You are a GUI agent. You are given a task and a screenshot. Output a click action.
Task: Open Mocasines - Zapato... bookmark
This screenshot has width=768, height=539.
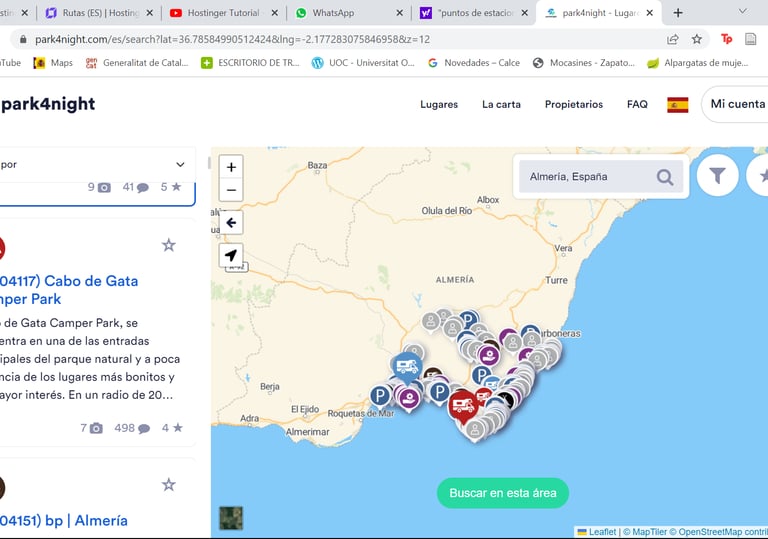(584, 63)
